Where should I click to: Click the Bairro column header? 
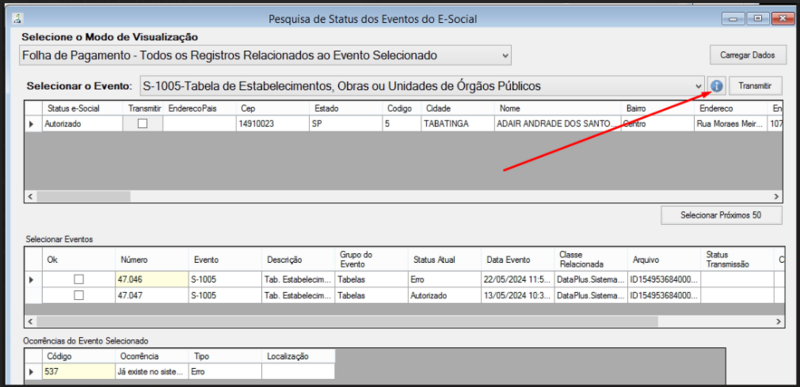pyautogui.click(x=658, y=109)
